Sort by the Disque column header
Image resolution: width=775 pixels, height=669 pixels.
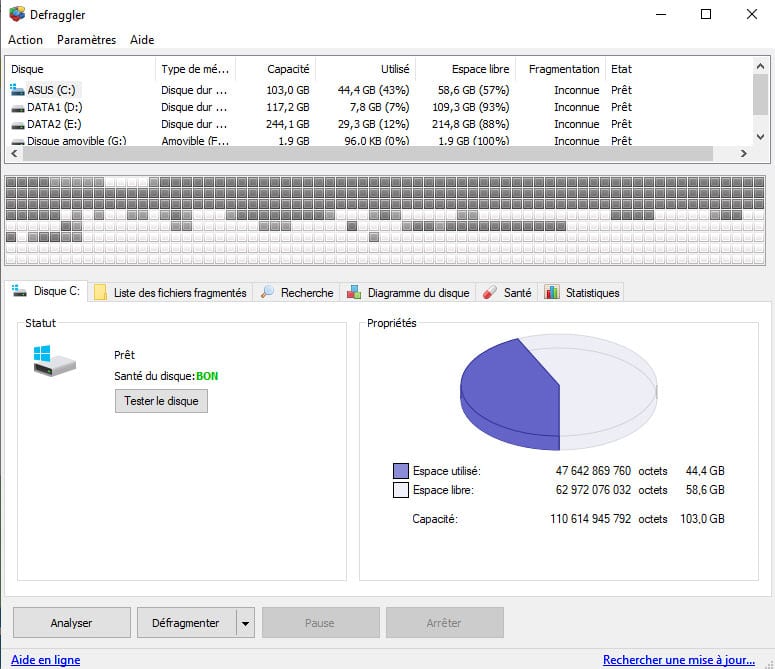[x=81, y=69]
